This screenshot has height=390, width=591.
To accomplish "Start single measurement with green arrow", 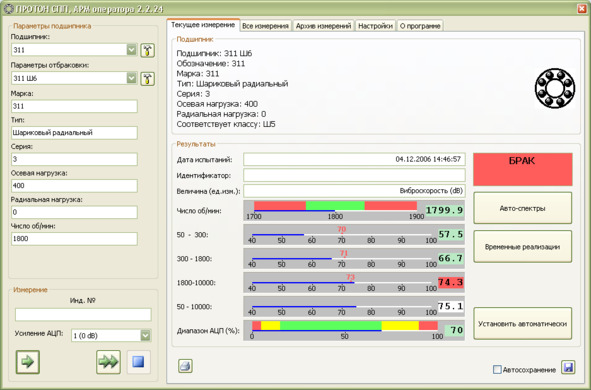I will point(28,362).
